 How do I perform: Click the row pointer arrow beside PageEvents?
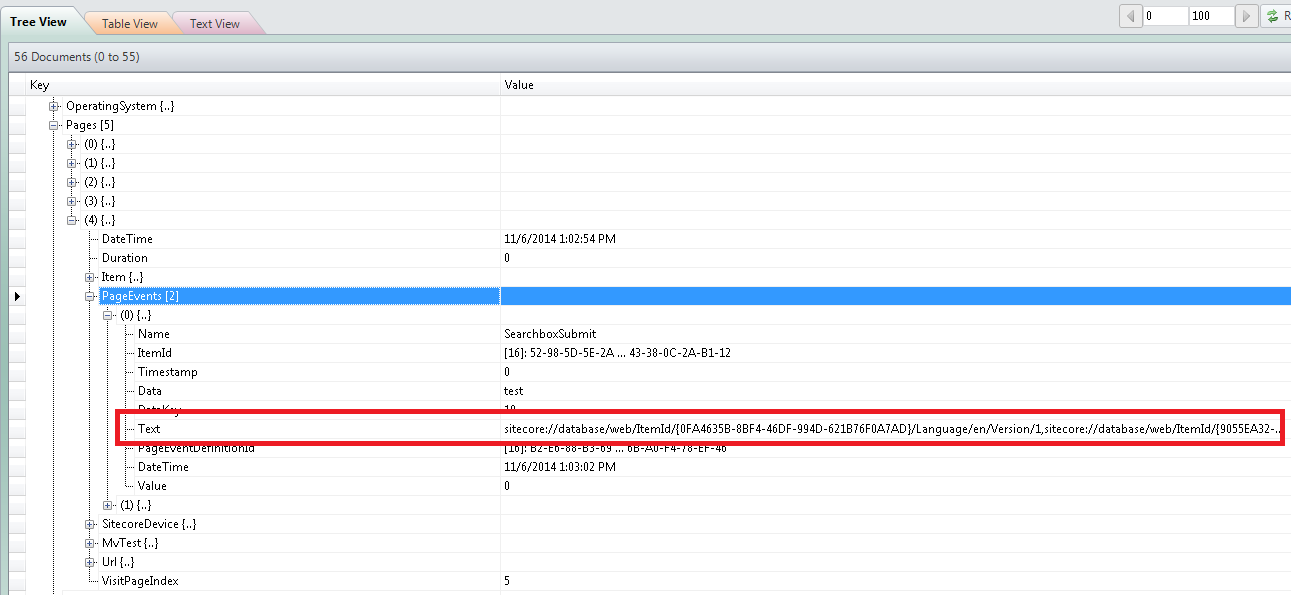[x=17, y=295]
